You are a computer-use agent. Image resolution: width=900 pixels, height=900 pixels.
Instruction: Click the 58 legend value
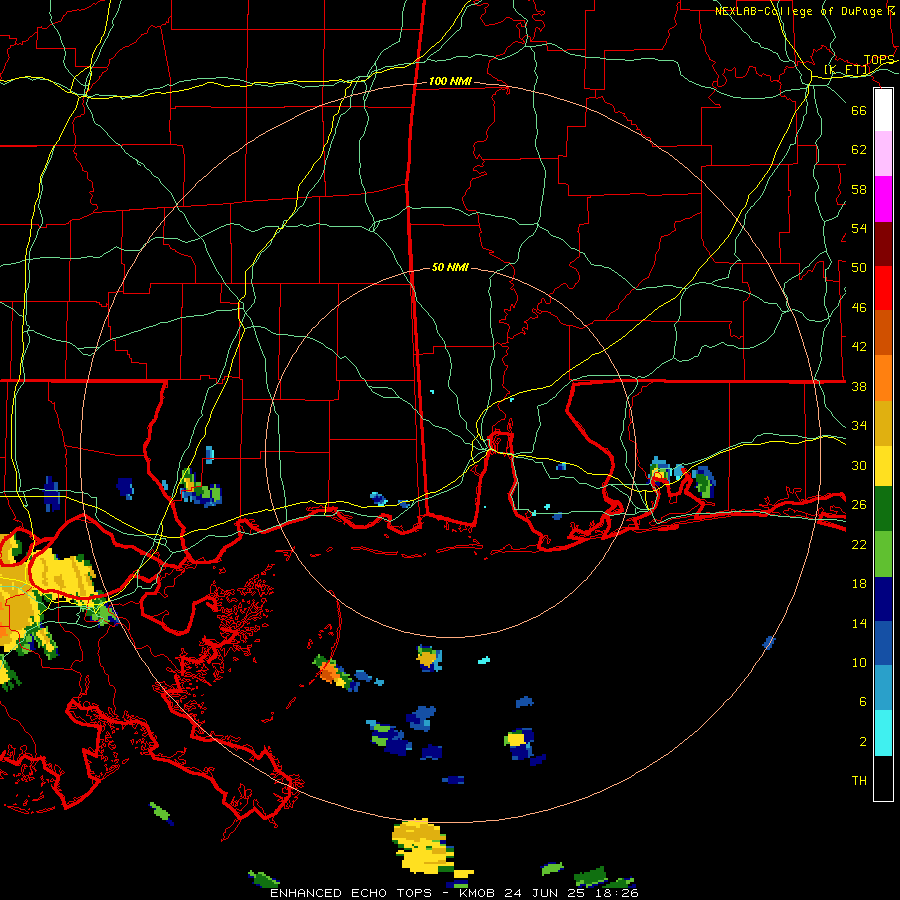click(859, 189)
